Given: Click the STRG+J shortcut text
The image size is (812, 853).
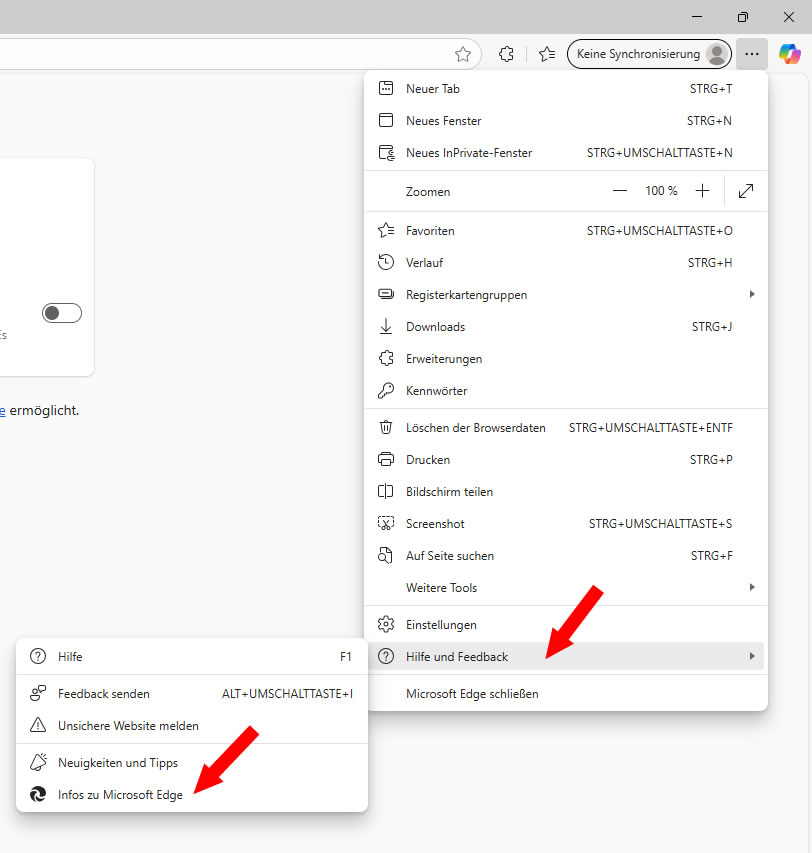Looking at the screenshot, I should coord(712,326).
